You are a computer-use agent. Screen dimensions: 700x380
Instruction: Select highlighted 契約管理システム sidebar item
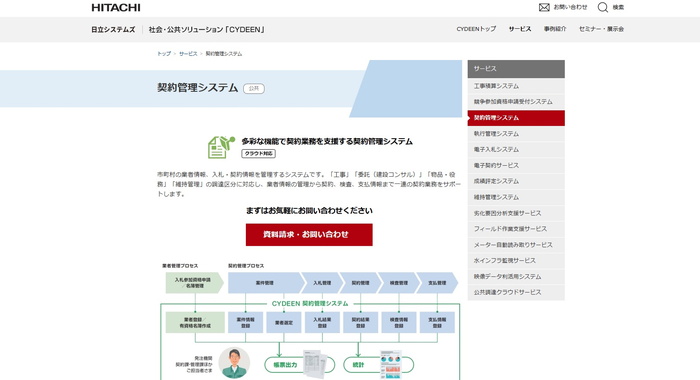(516, 118)
